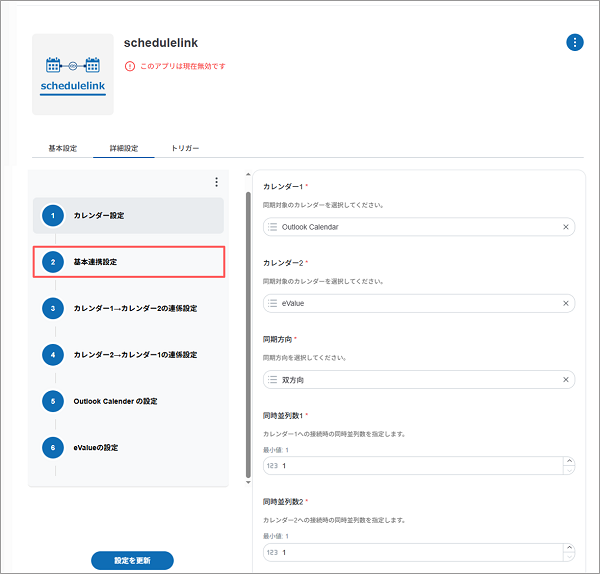Screen dimensions: 600x574
Task: Open the カレンダー1 dropdown
Action: coord(410,227)
